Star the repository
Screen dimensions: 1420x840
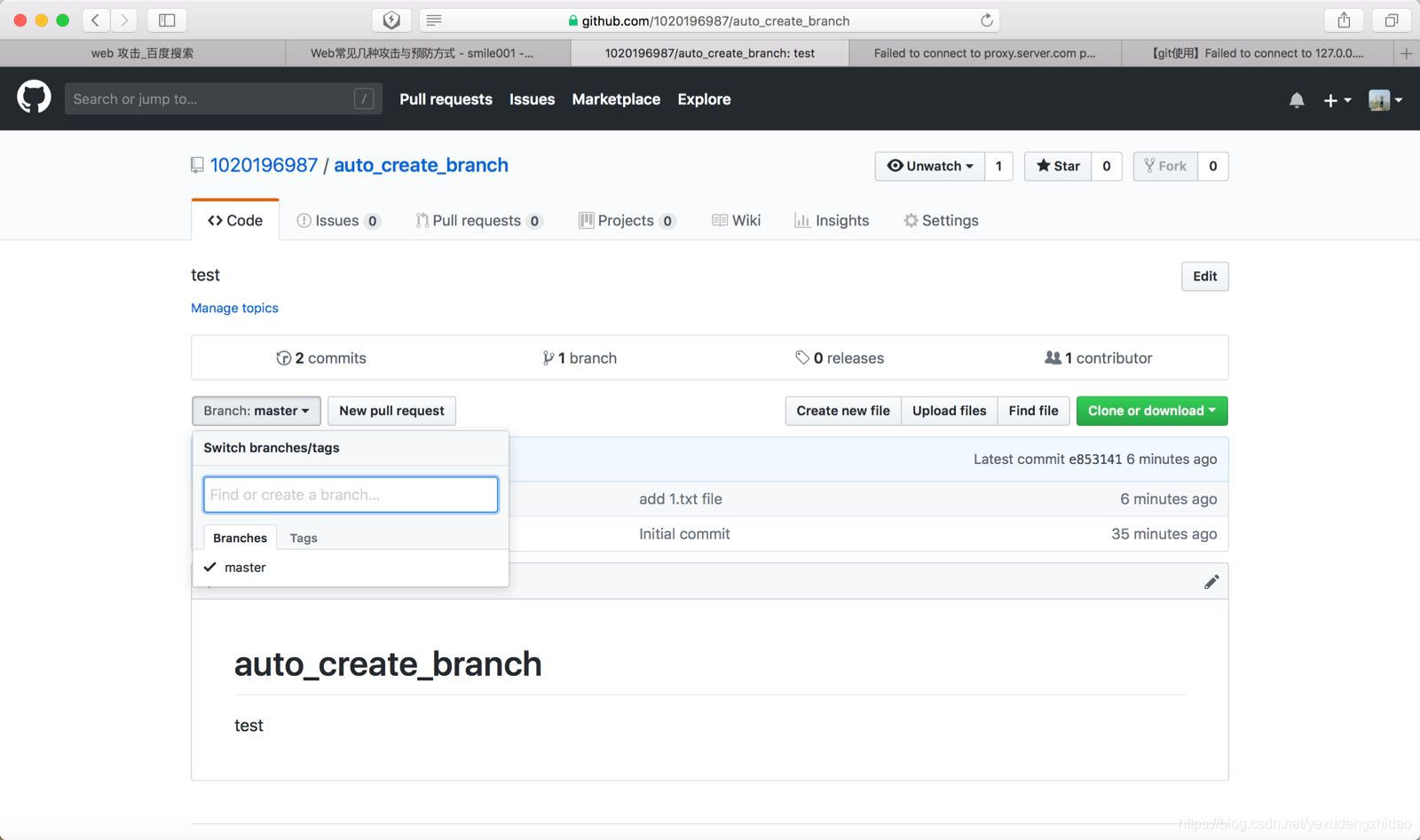(x=1058, y=166)
